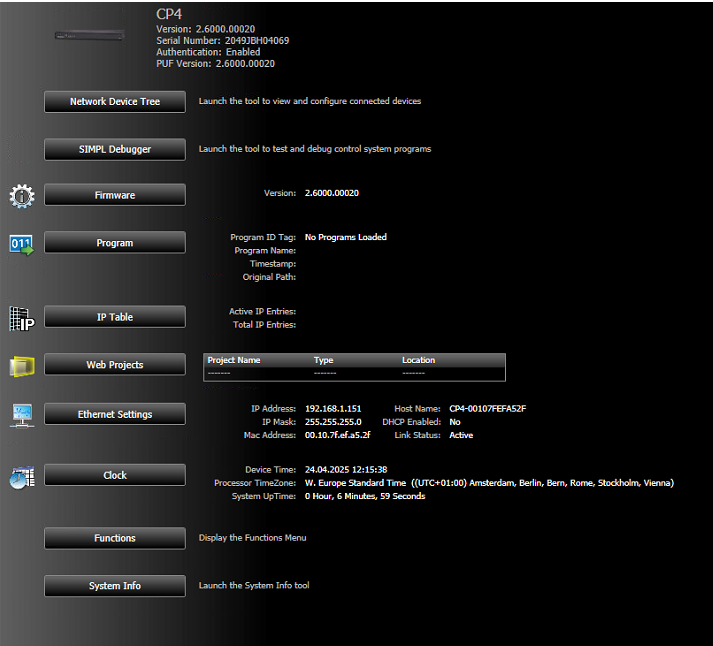
Task: Open the IP Table button
Action: [x=115, y=317]
